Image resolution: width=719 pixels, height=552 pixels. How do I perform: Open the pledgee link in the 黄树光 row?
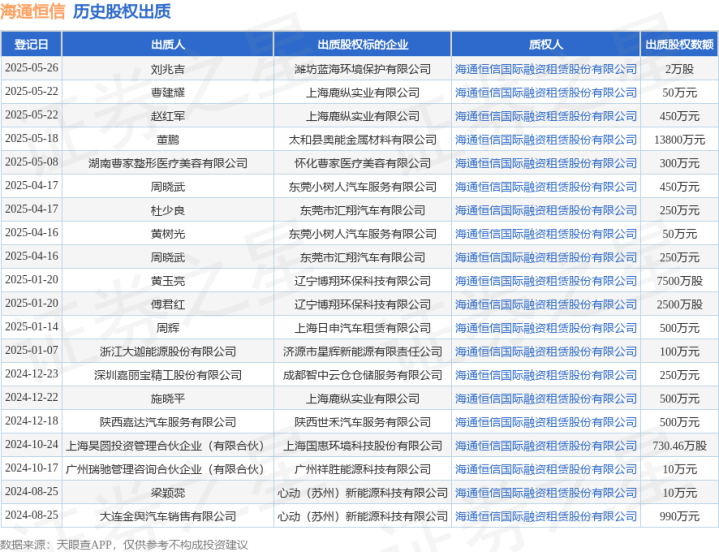pos(546,234)
